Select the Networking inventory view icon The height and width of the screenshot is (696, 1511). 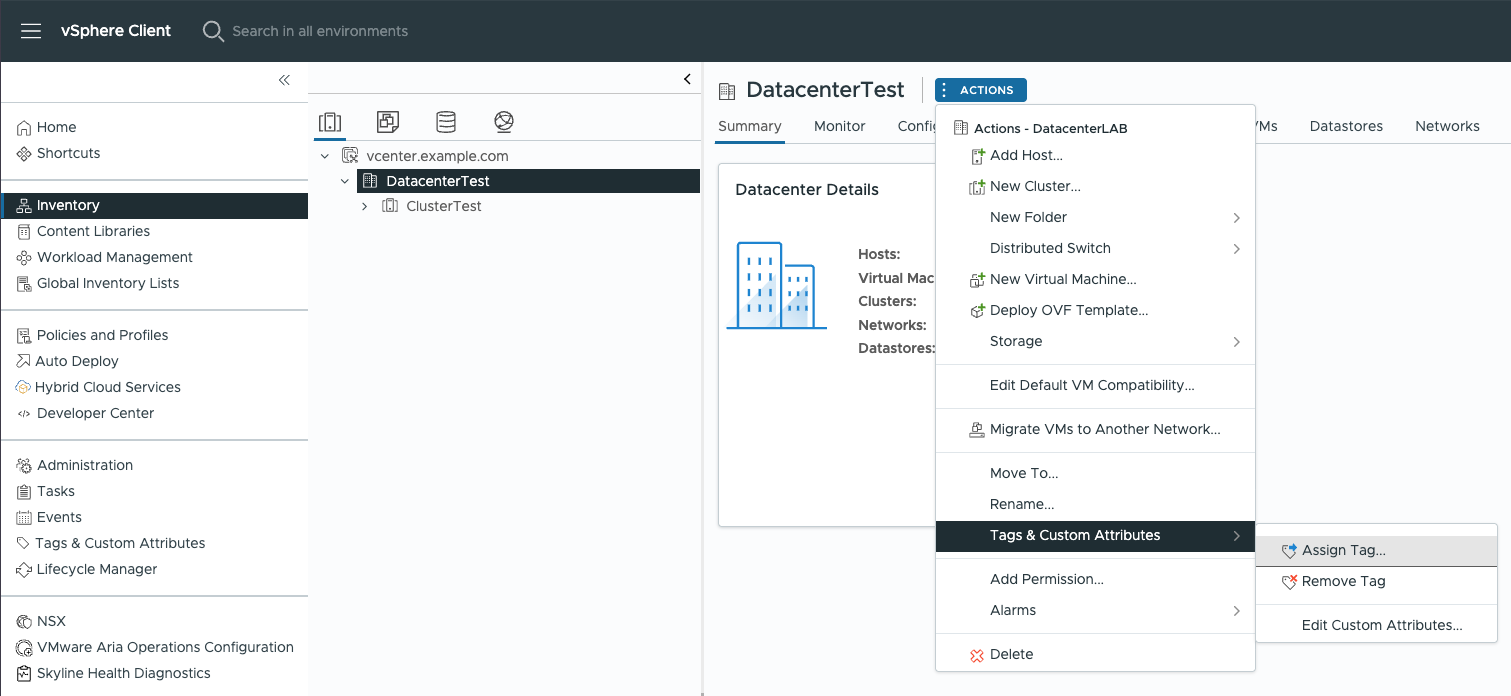pos(504,122)
